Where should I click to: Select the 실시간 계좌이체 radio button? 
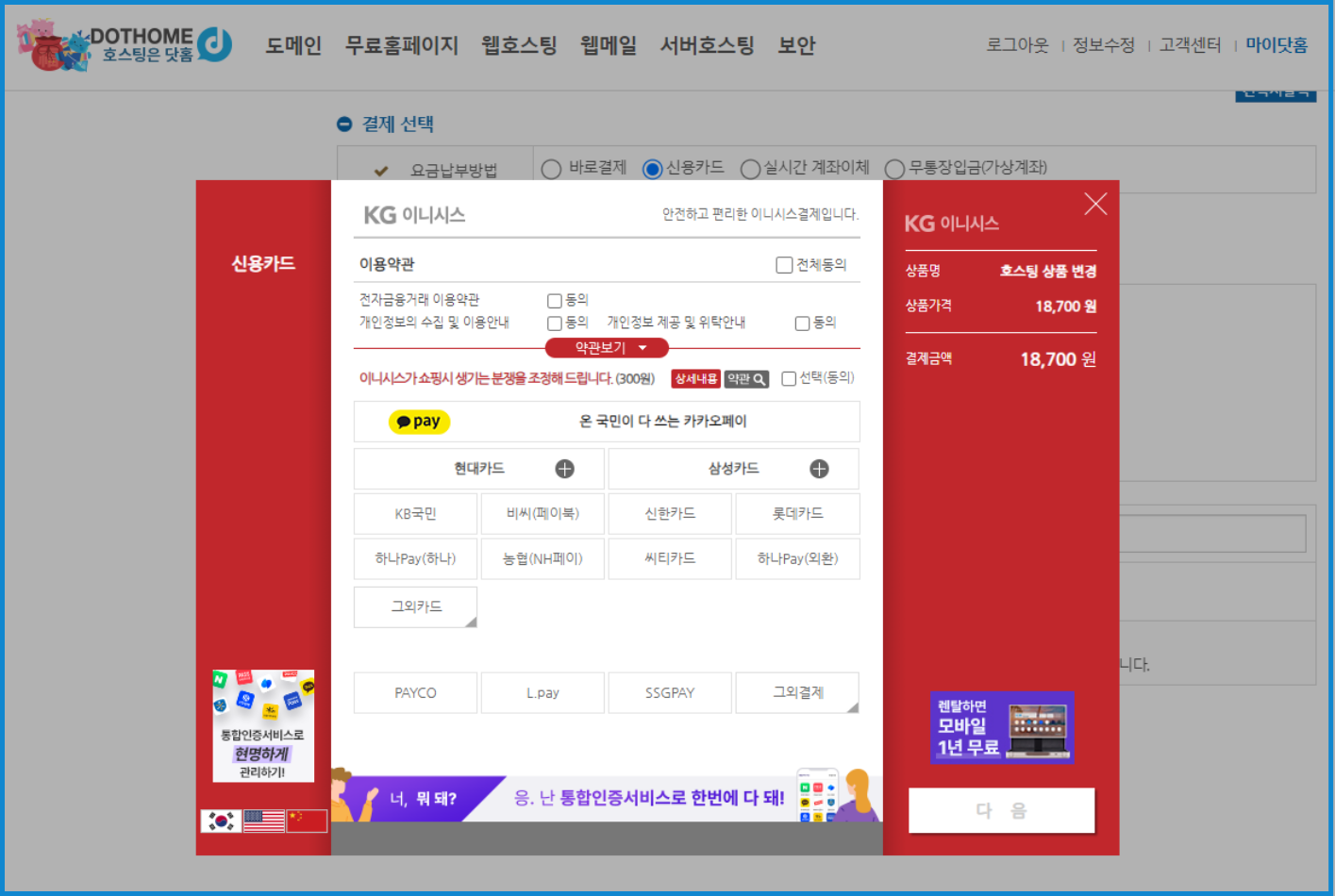pyautogui.click(x=750, y=169)
